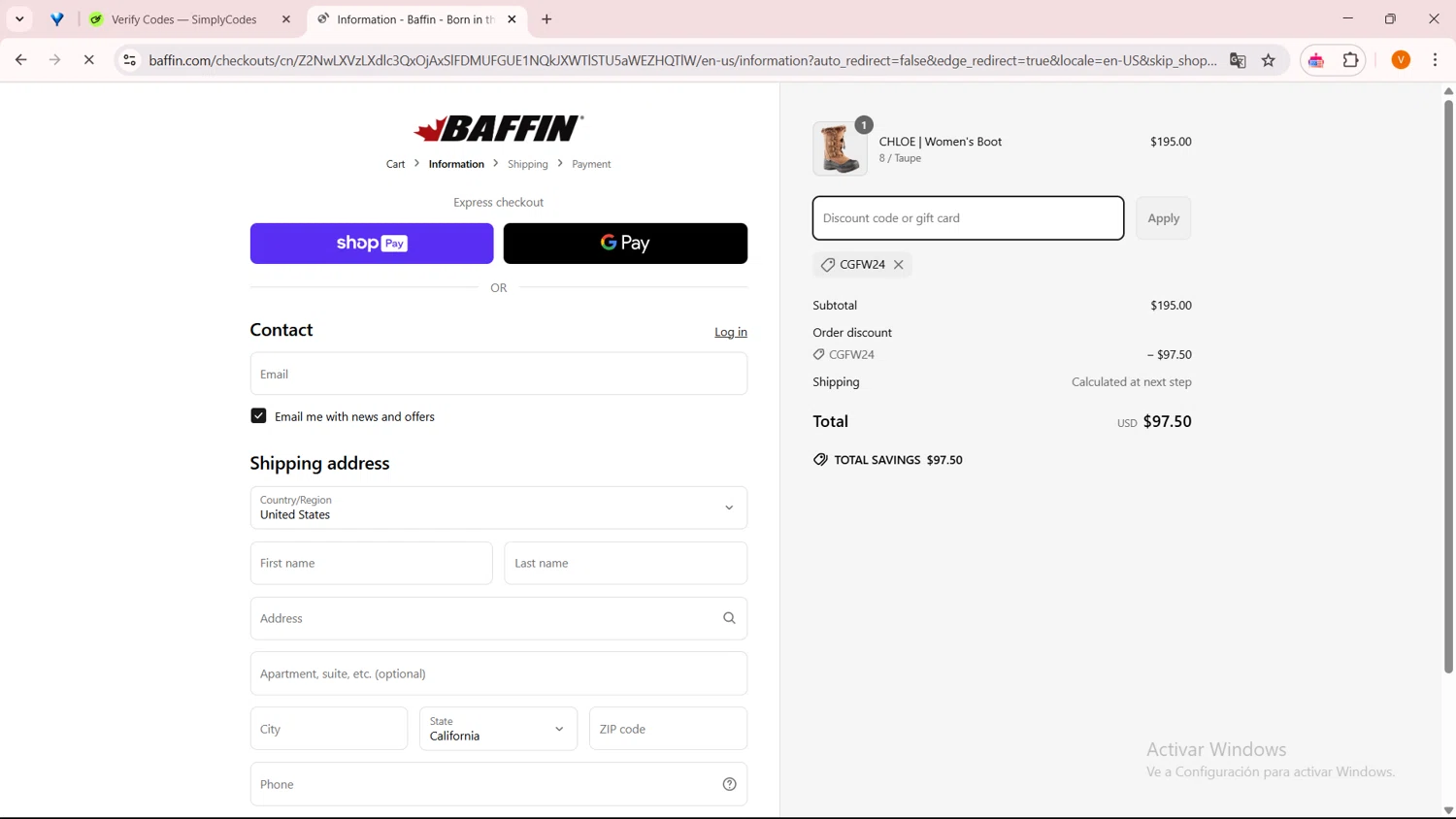Click the Log in link
The image size is (1456, 819).
click(x=731, y=332)
